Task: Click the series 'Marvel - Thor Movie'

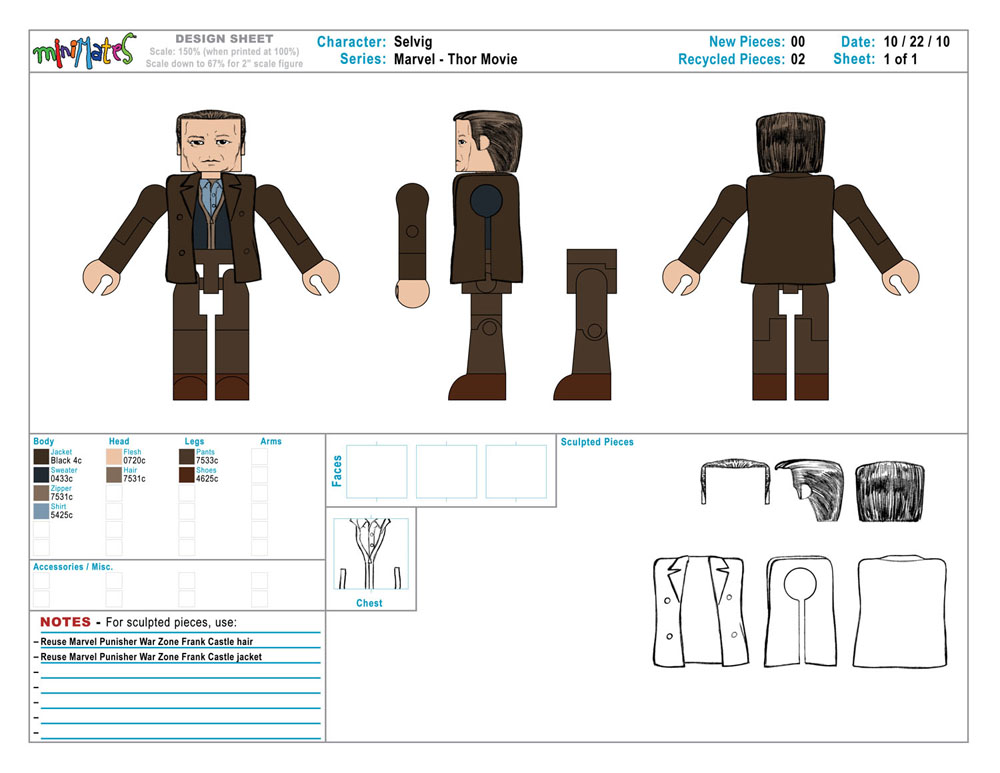Action: 455,59
